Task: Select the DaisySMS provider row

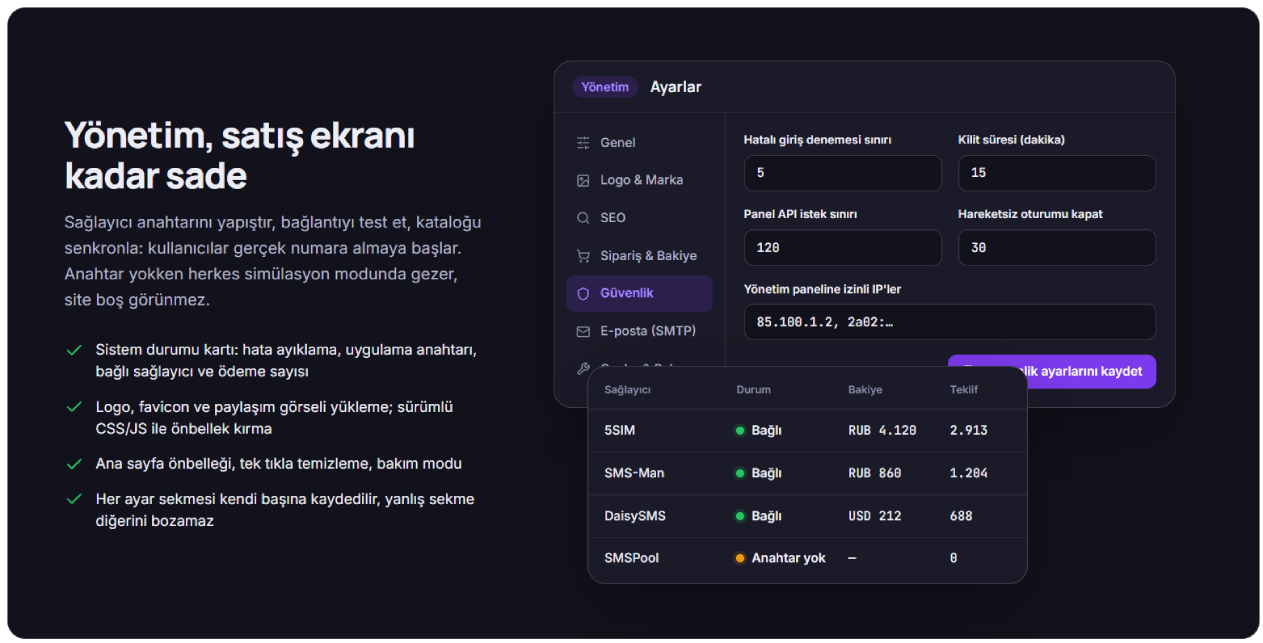Action: pyautogui.click(x=807, y=516)
